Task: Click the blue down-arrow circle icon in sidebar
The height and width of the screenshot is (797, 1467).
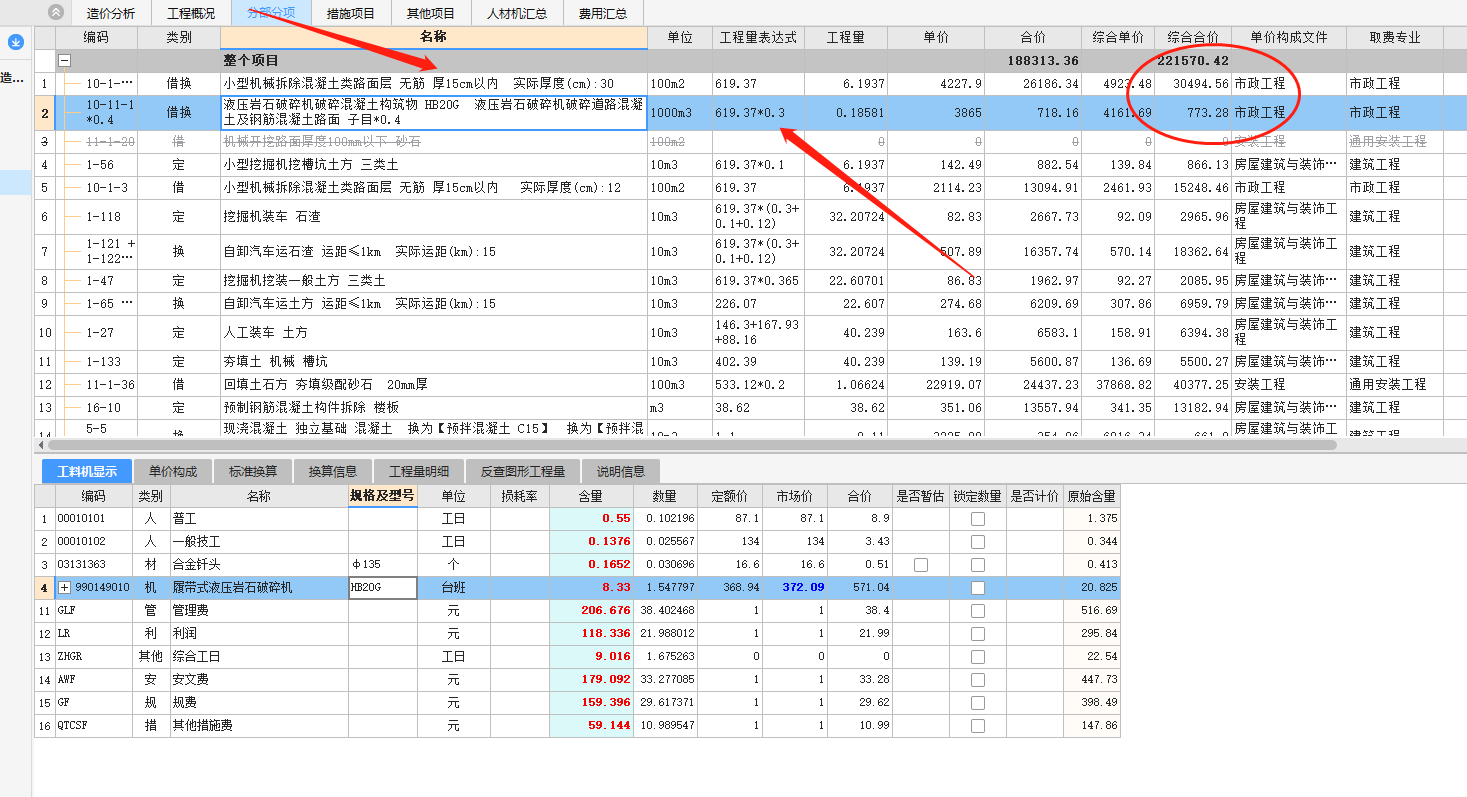Action: [x=15, y=42]
